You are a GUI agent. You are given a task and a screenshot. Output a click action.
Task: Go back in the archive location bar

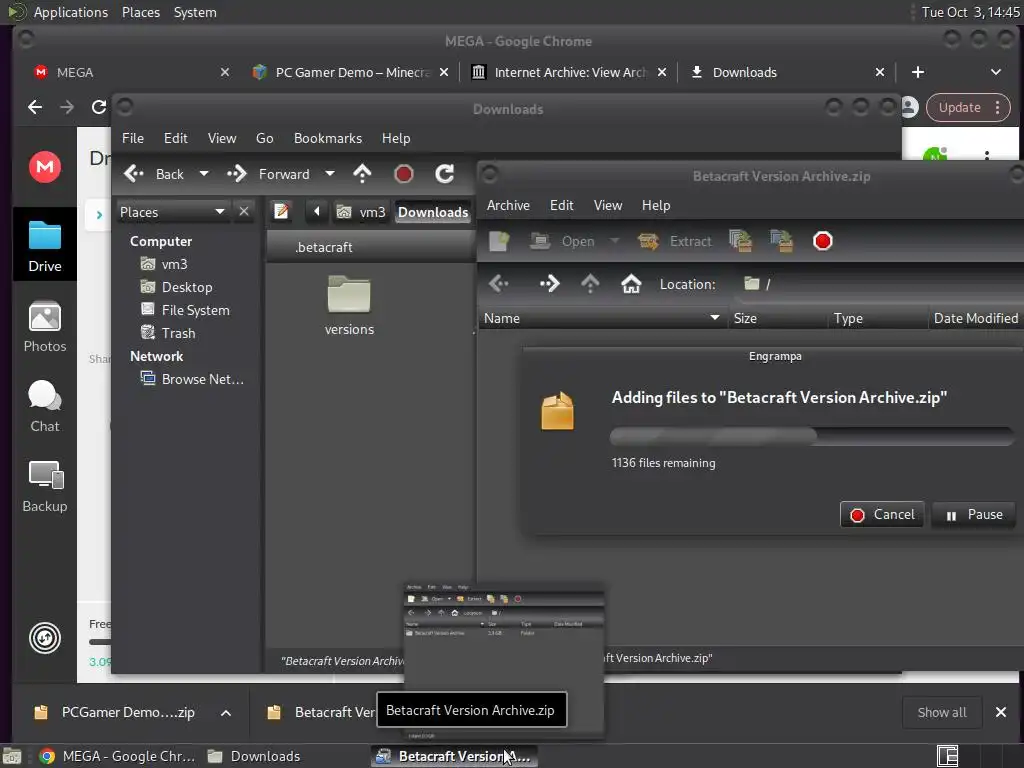coord(498,283)
